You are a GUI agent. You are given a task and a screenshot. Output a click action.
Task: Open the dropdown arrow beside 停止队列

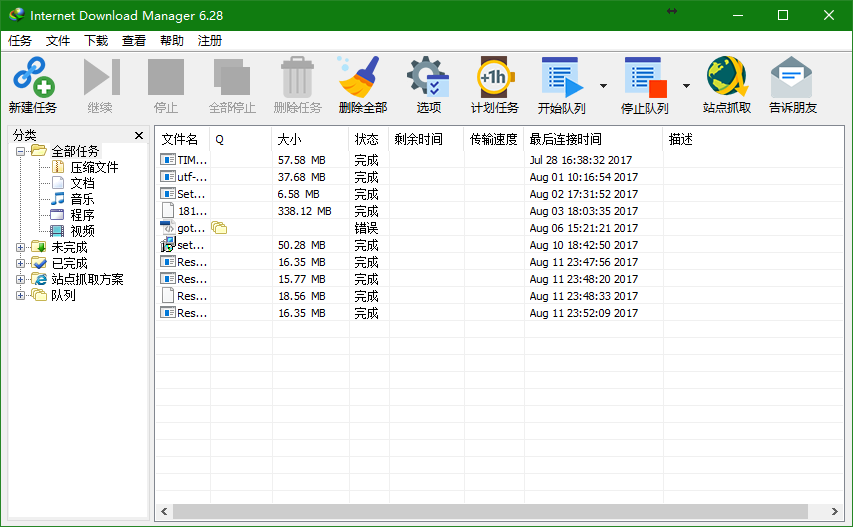click(686, 86)
